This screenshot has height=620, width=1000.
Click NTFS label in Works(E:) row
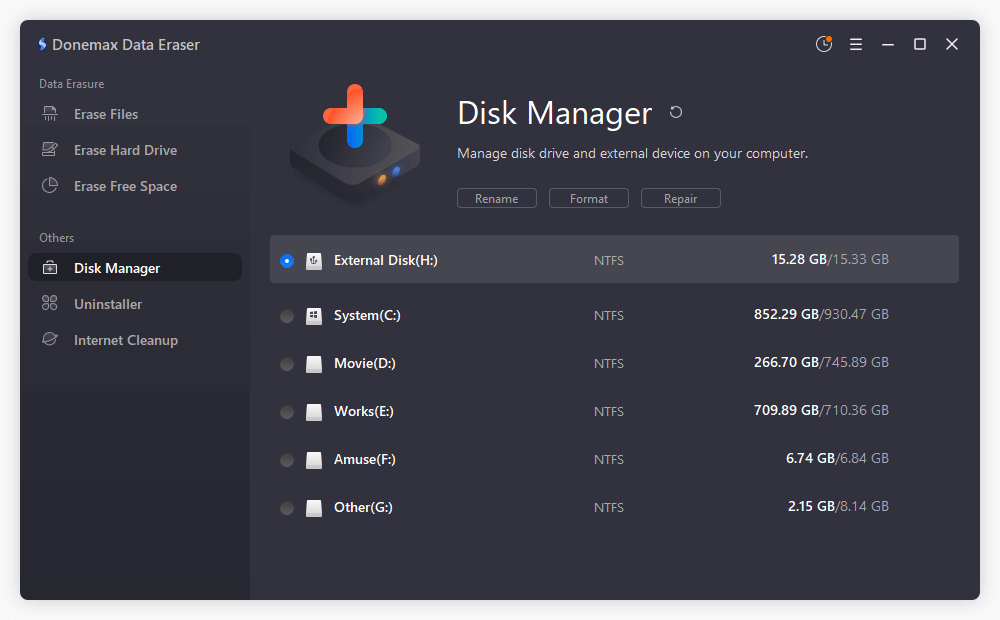[608, 411]
